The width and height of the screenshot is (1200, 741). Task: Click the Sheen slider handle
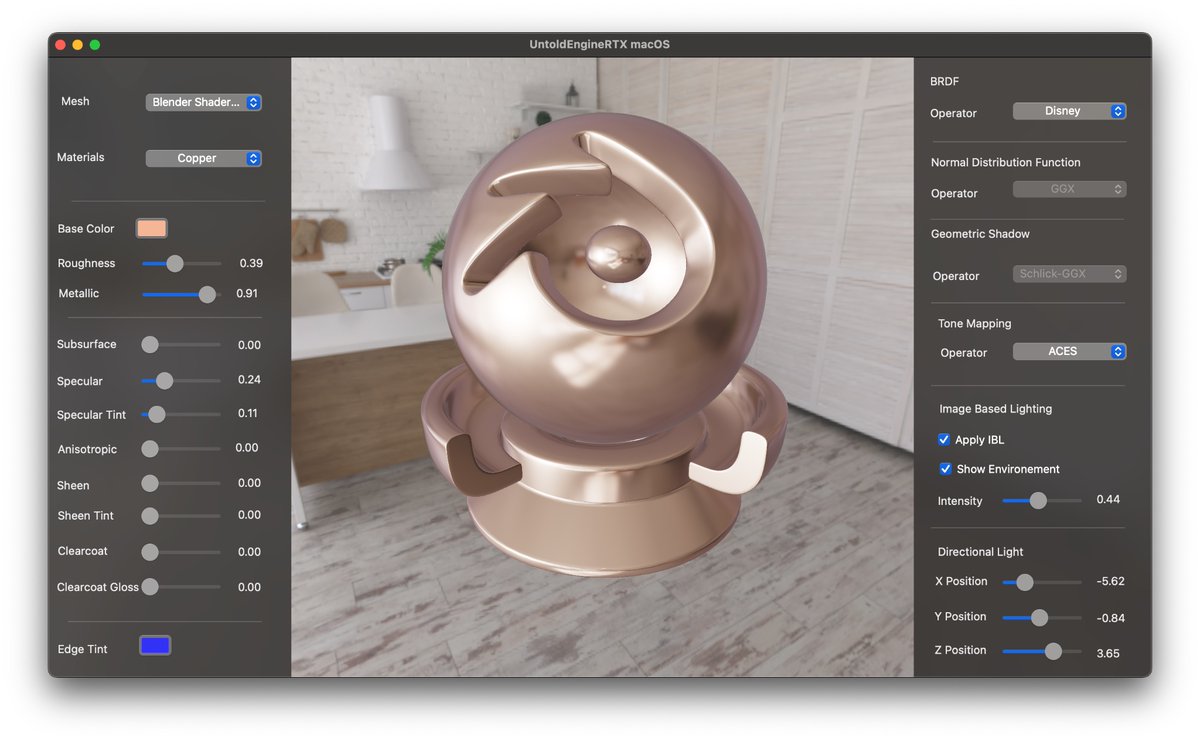[150, 483]
